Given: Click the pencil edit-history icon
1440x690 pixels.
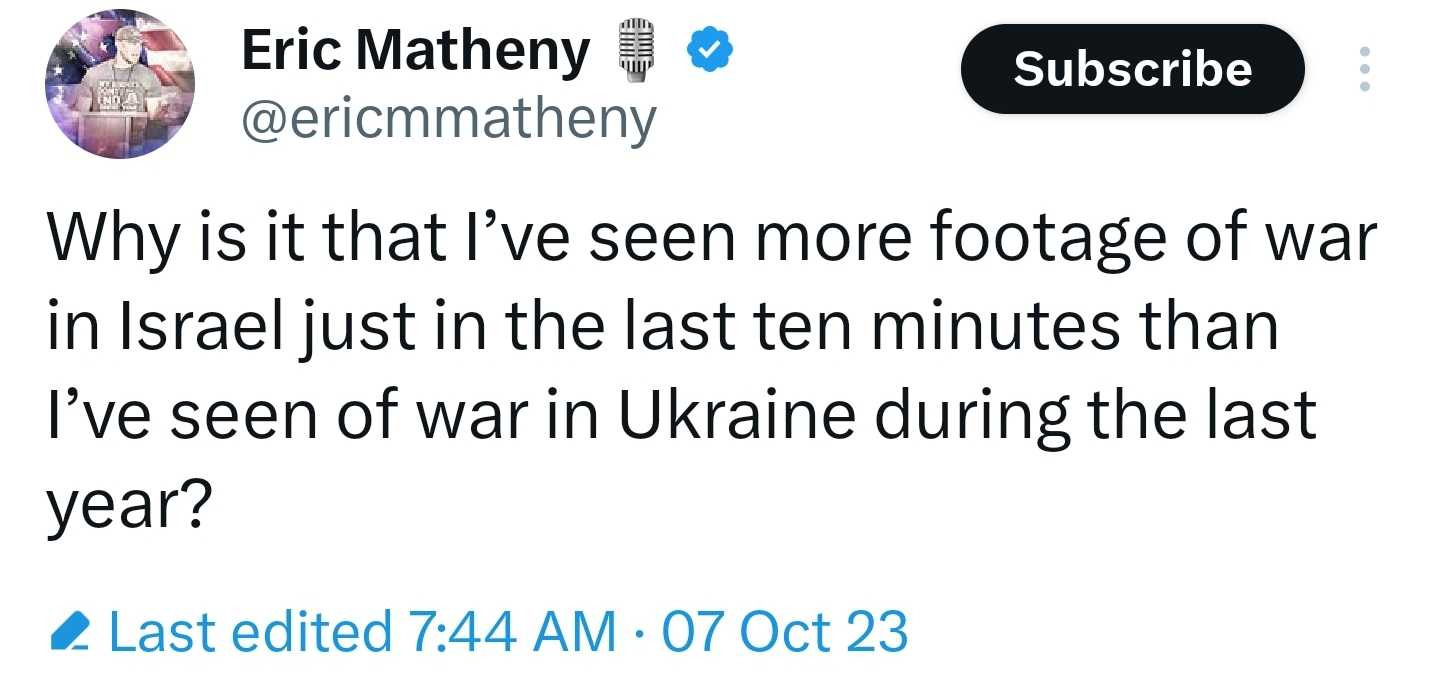Looking at the screenshot, I should [x=70, y=633].
